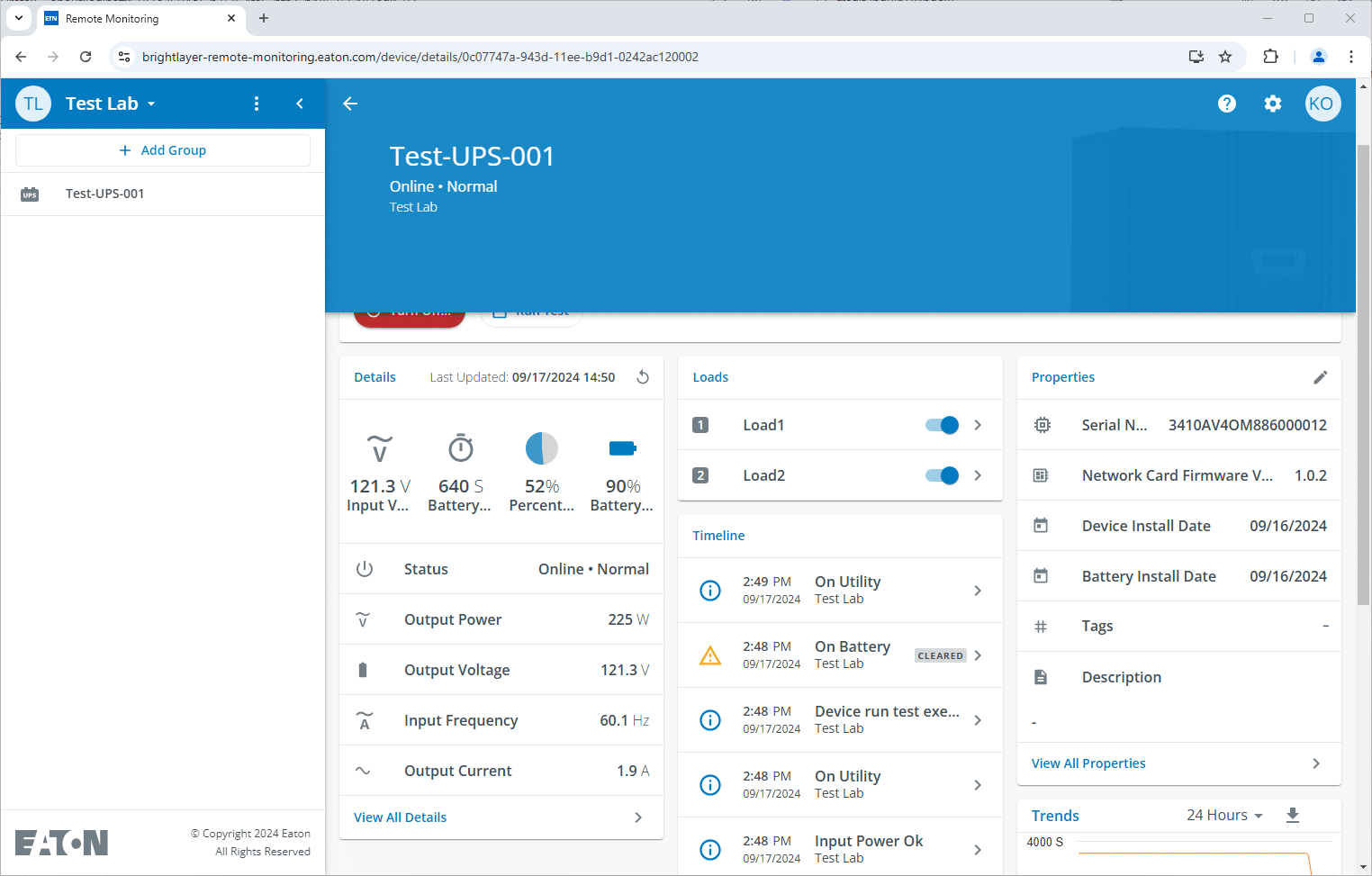The width and height of the screenshot is (1372, 876).
Task: Click the browser address bar URL
Action: click(420, 57)
